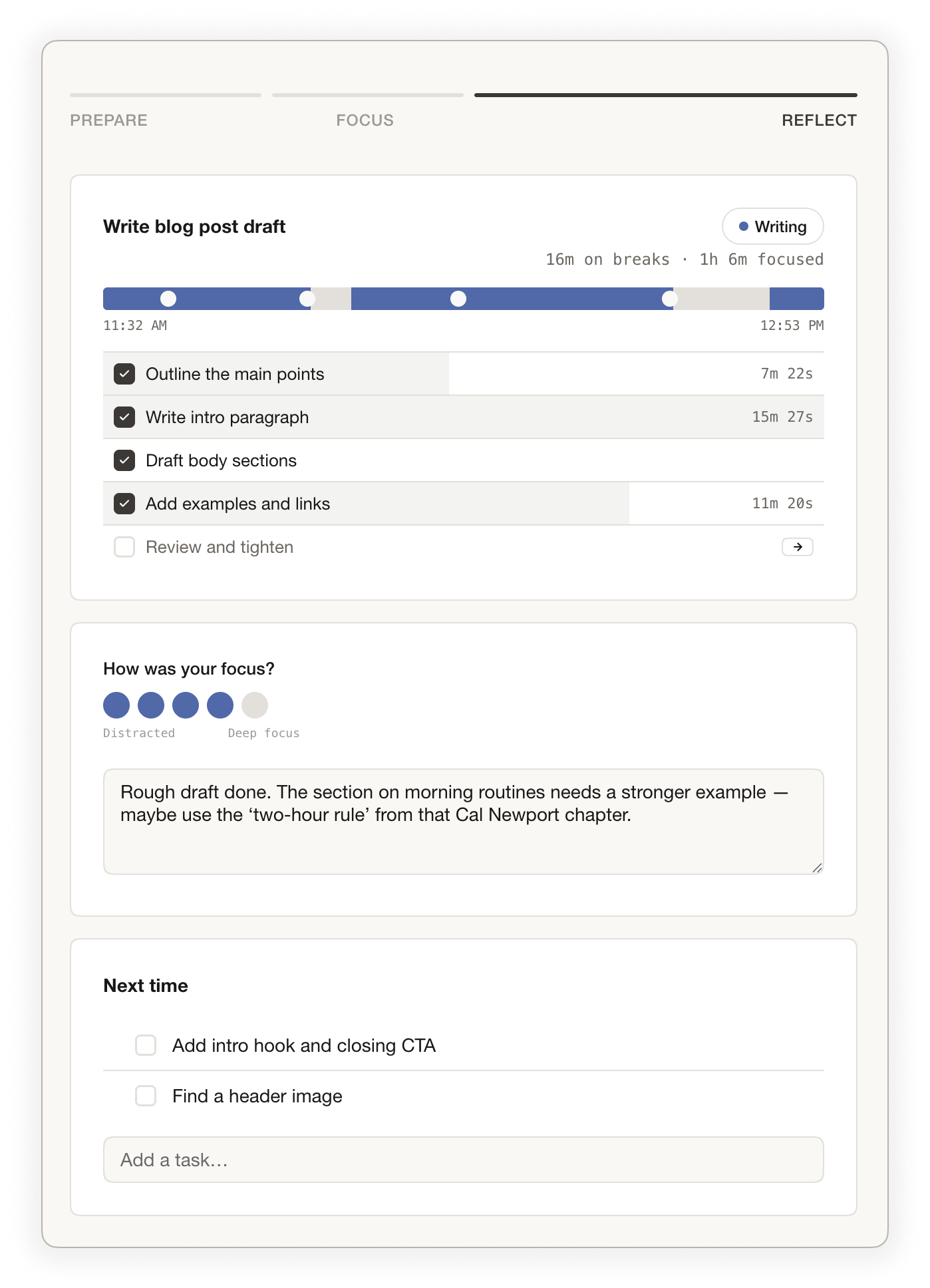Click the arrow icon beside Review and tighten
The width and height of the screenshot is (930, 1288).
click(x=797, y=547)
